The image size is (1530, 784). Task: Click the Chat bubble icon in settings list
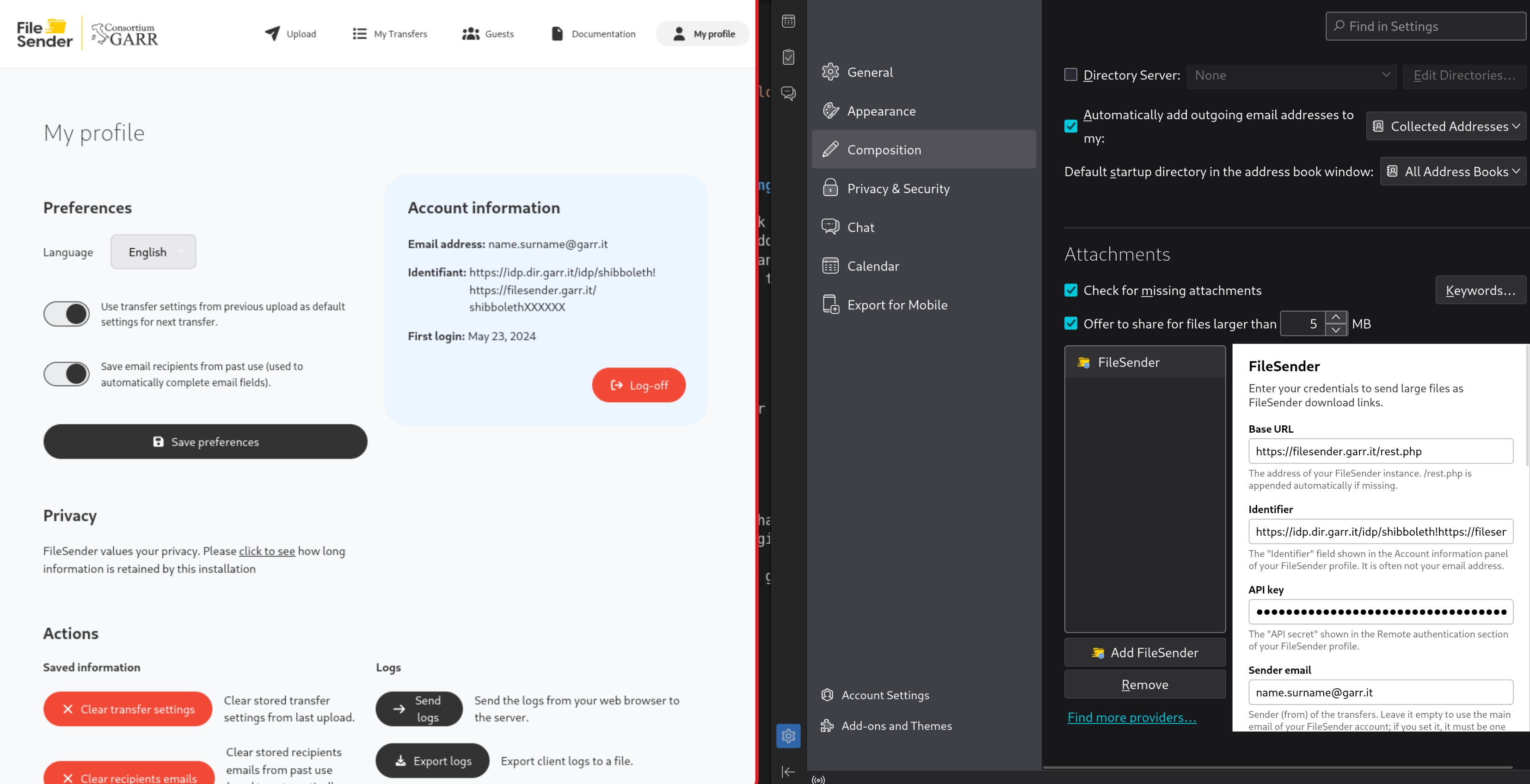830,227
